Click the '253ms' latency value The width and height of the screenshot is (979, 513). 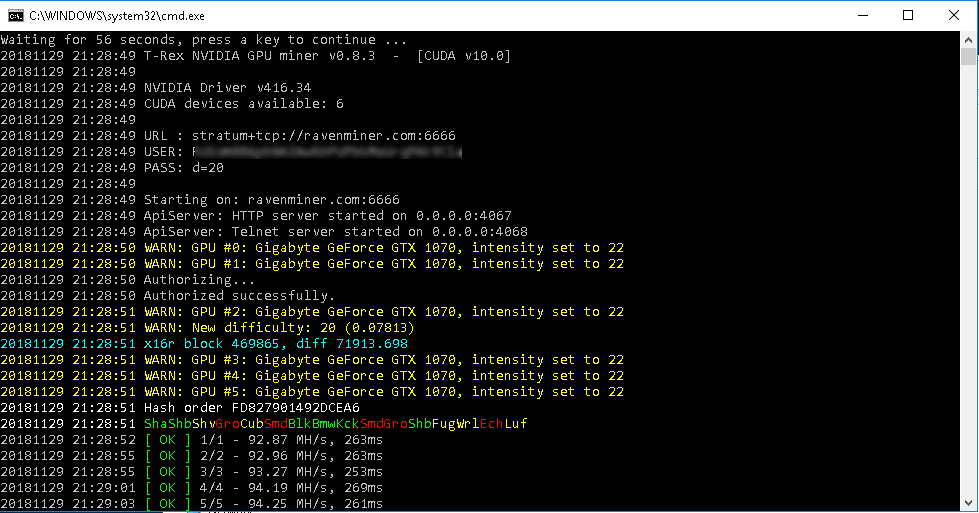(363, 472)
